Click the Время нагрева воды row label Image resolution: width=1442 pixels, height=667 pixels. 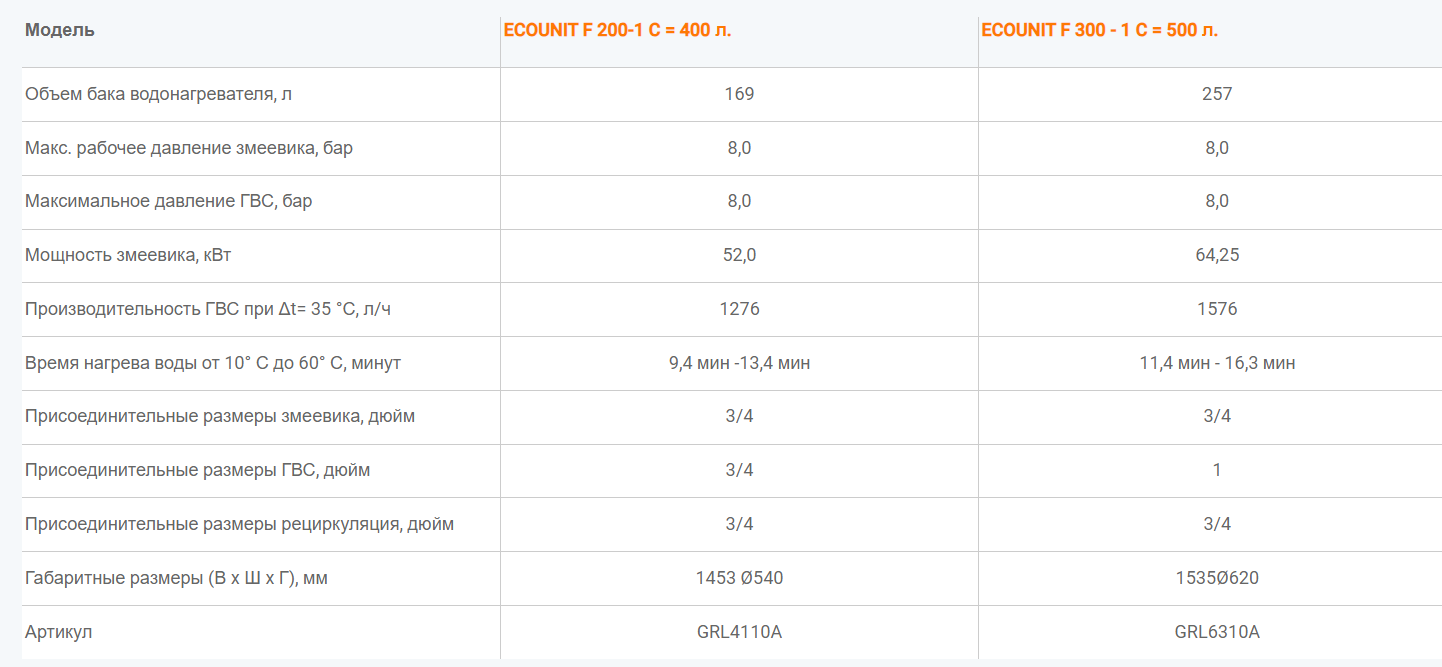(212, 363)
